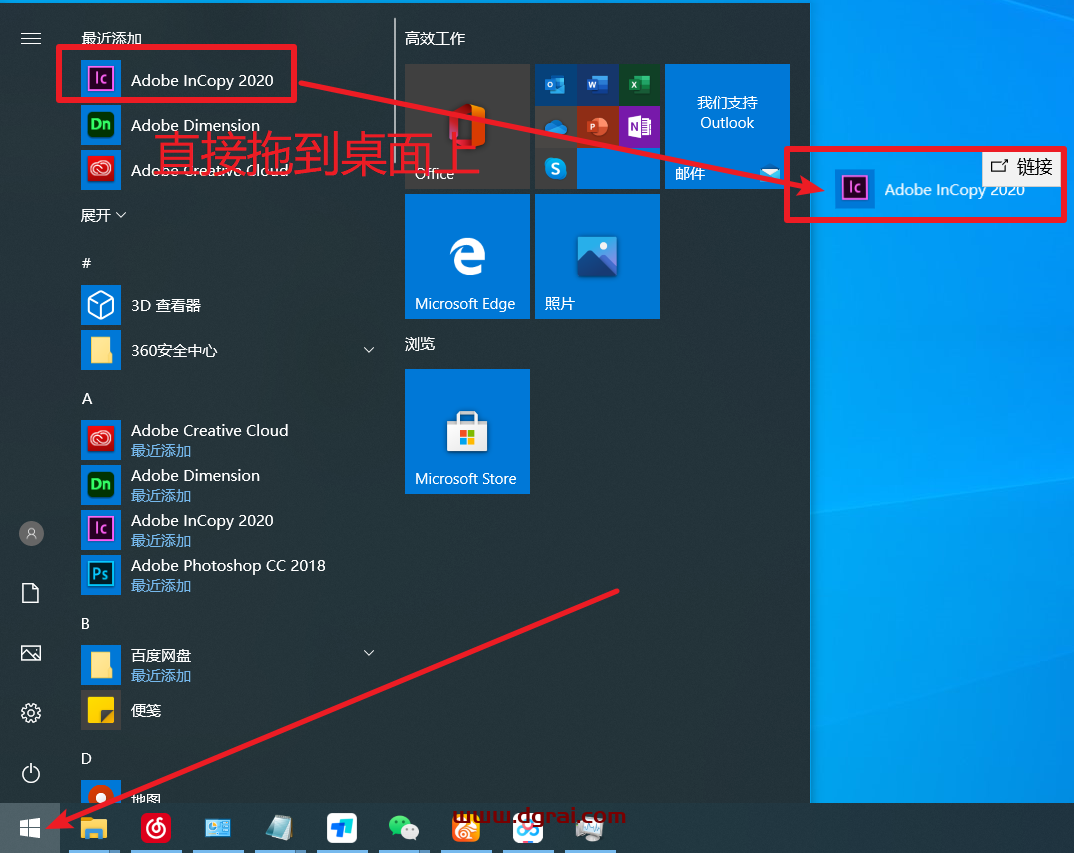The image size is (1074, 853).
Task: Open File Explorer from the taskbar
Action: coord(94,828)
